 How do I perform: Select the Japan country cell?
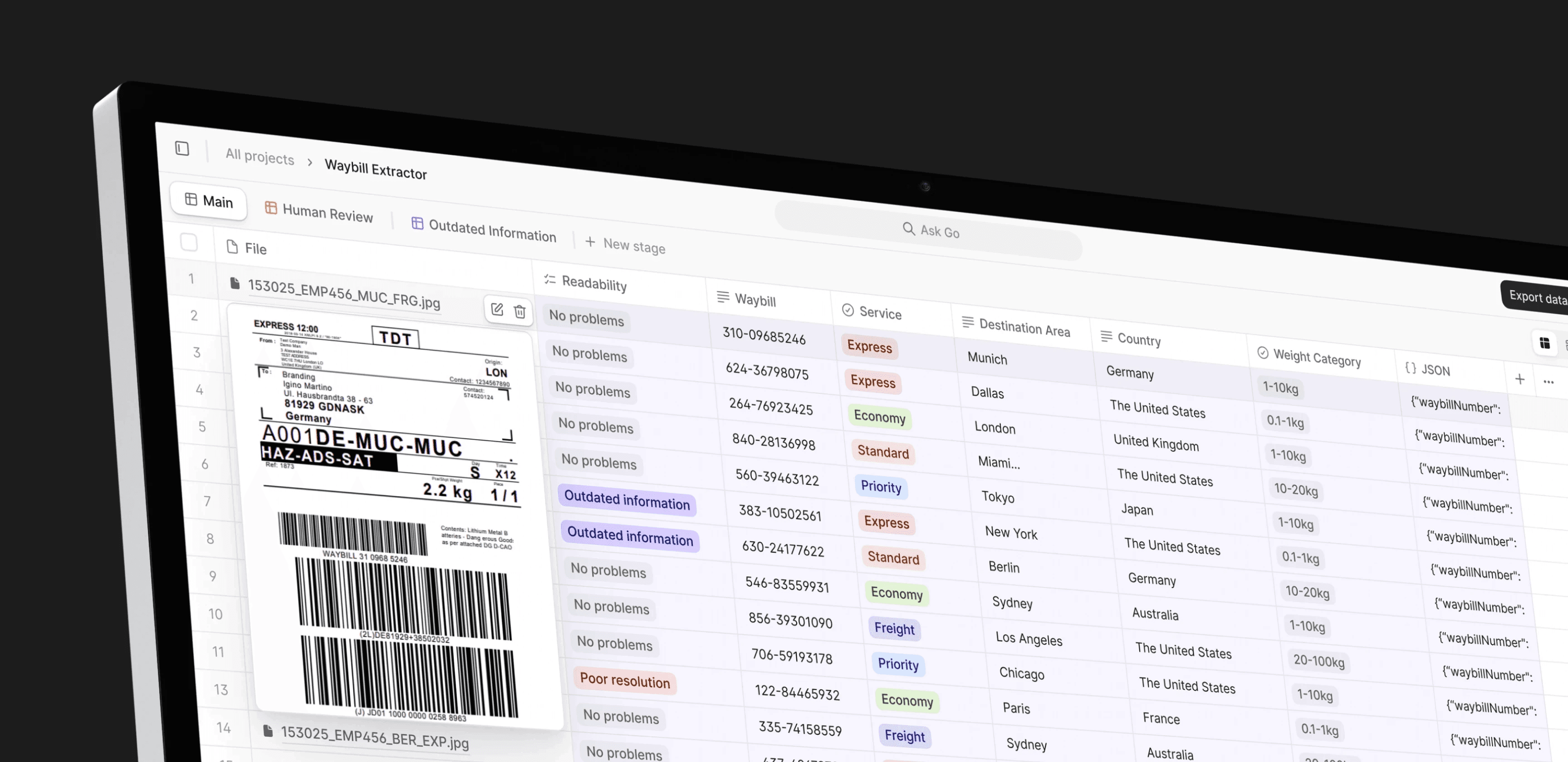[1137, 509]
